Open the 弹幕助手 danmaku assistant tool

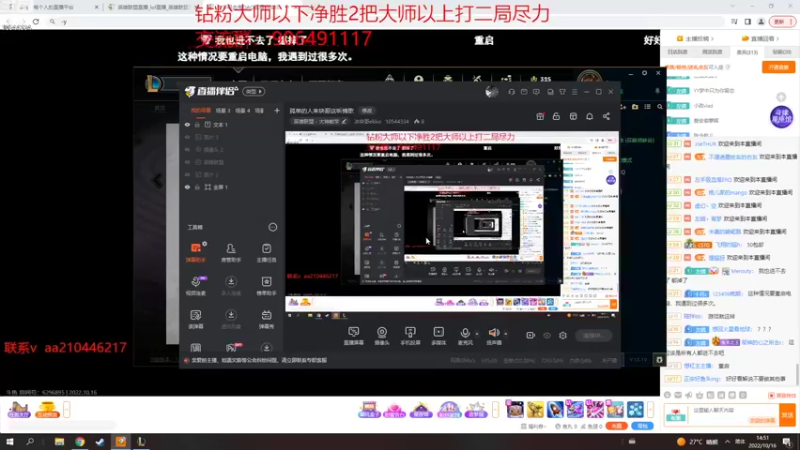(195, 252)
